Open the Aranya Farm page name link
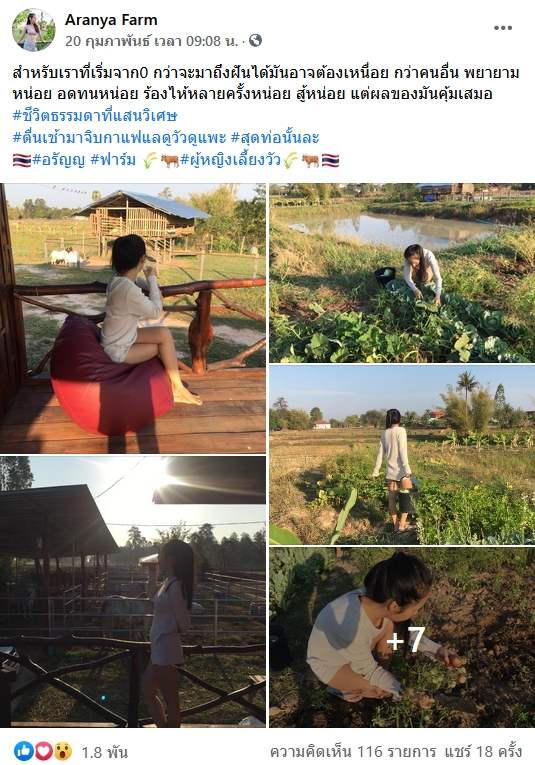Viewport: 535px width, 765px height. 111,20
